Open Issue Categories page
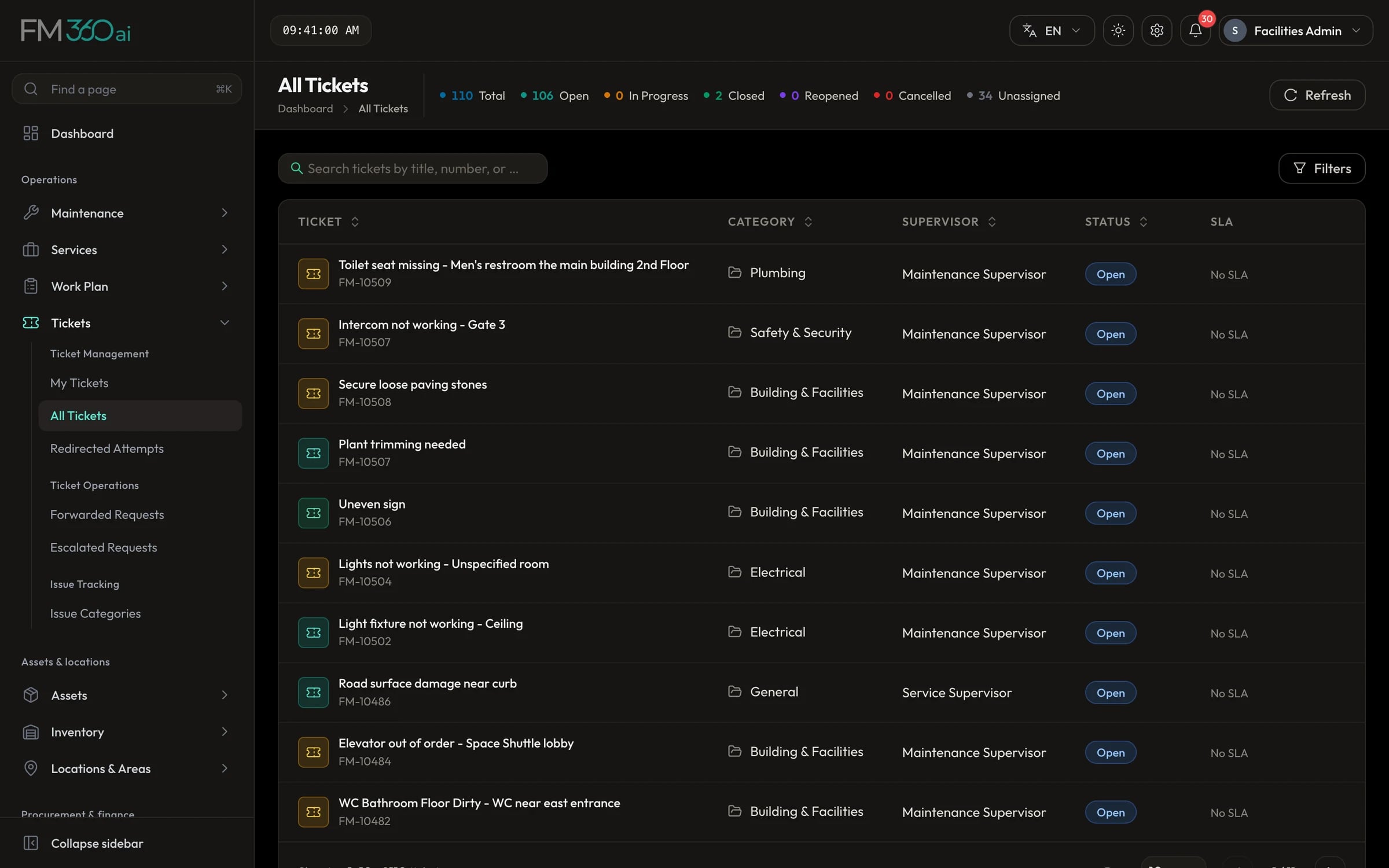 pyautogui.click(x=140, y=613)
